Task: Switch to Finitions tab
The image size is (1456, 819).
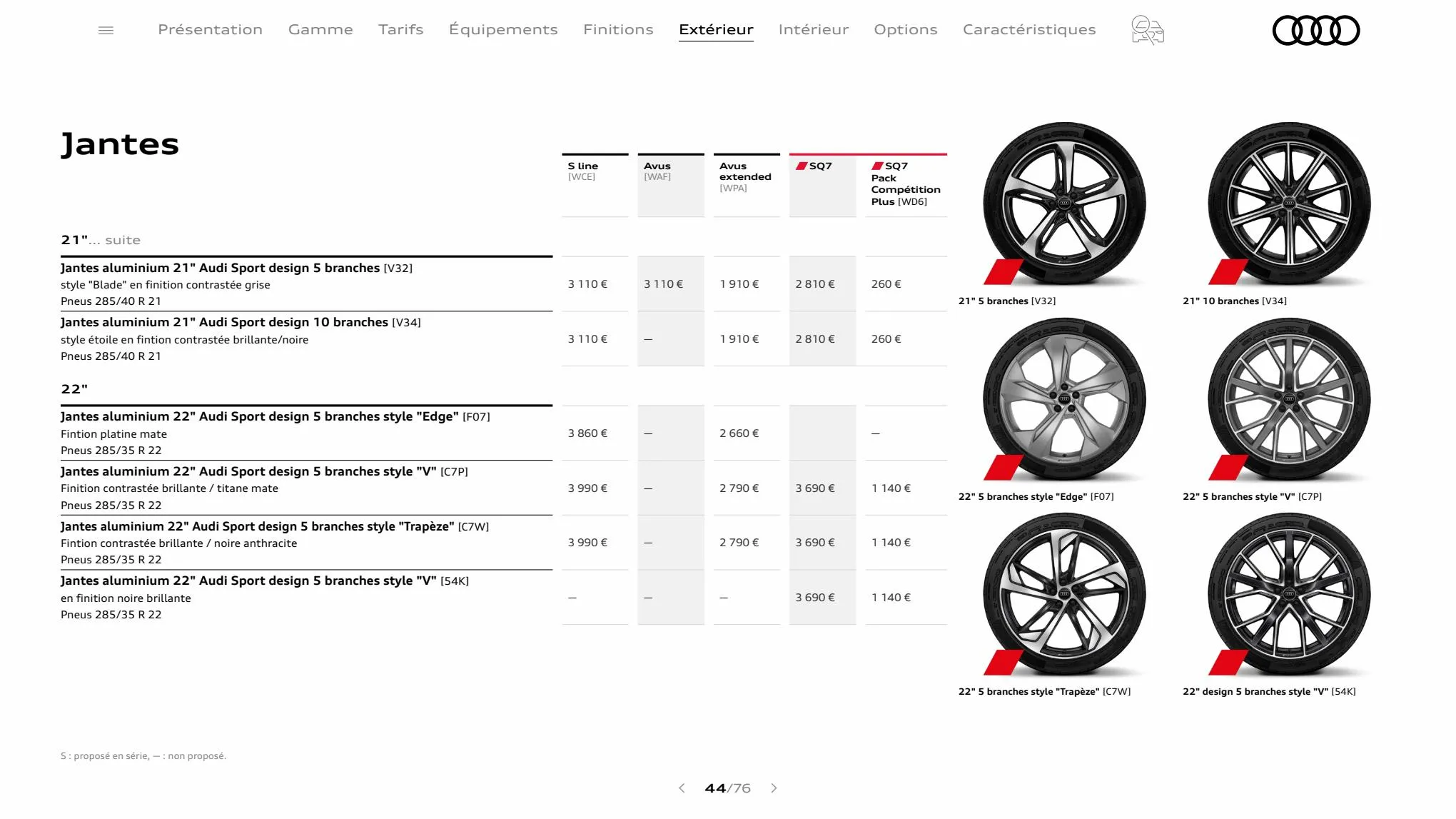Action: tap(618, 29)
